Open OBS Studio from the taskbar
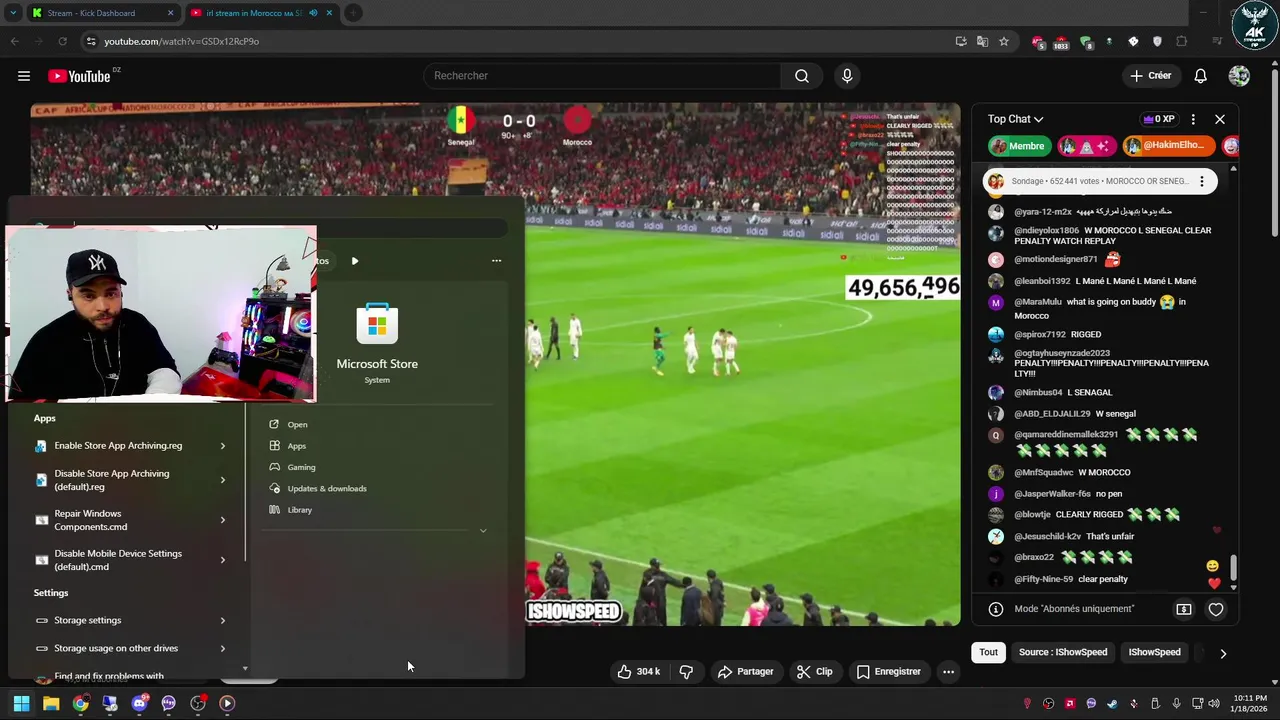Viewport: 1280px width, 720px height. [198, 703]
